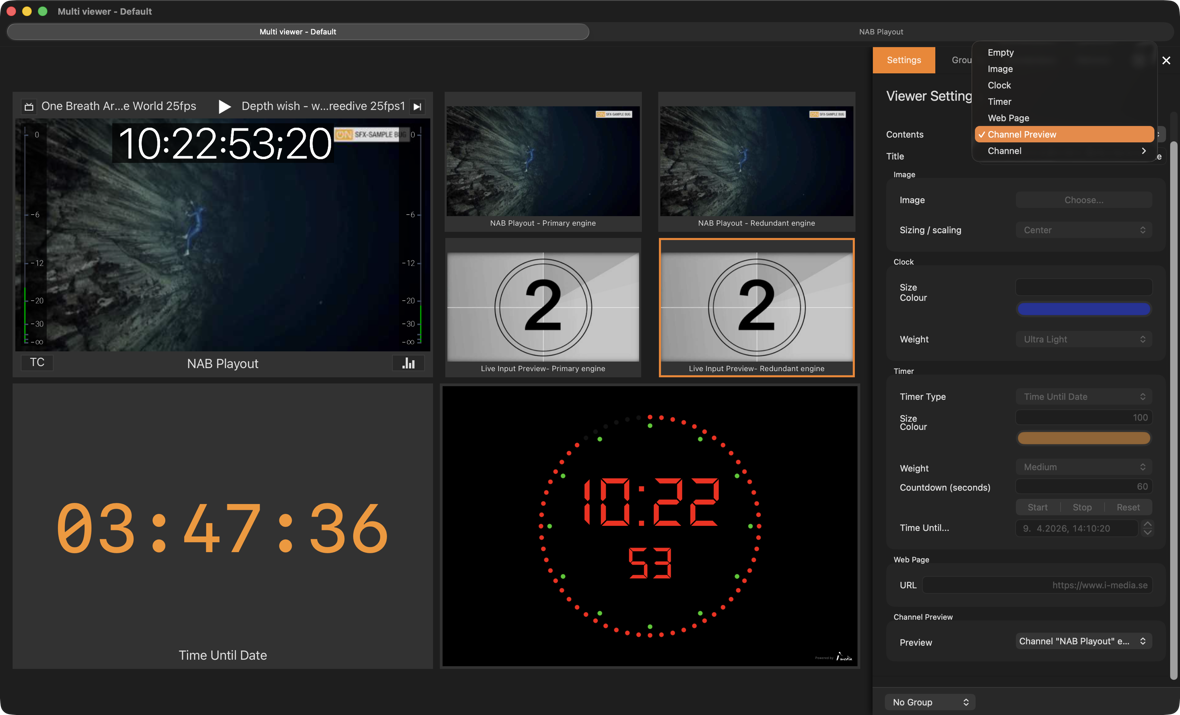Open the No Group dropdown
Screen dimensions: 1180x715
click(930, 702)
